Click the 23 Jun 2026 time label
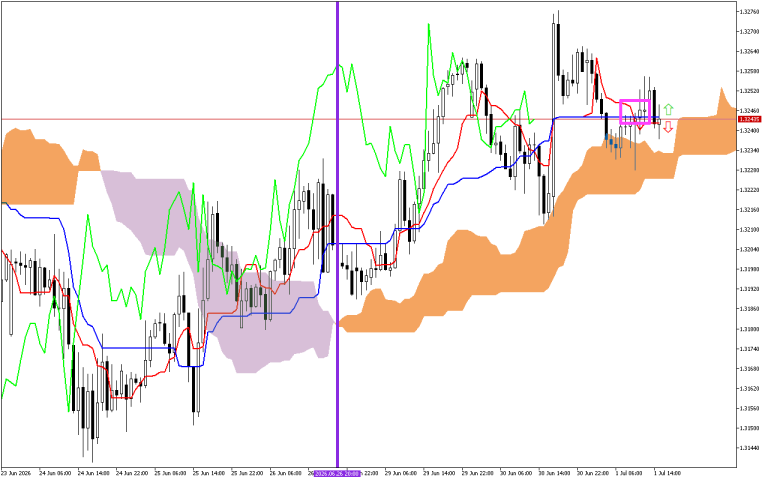768x480 pixels. coord(16,474)
